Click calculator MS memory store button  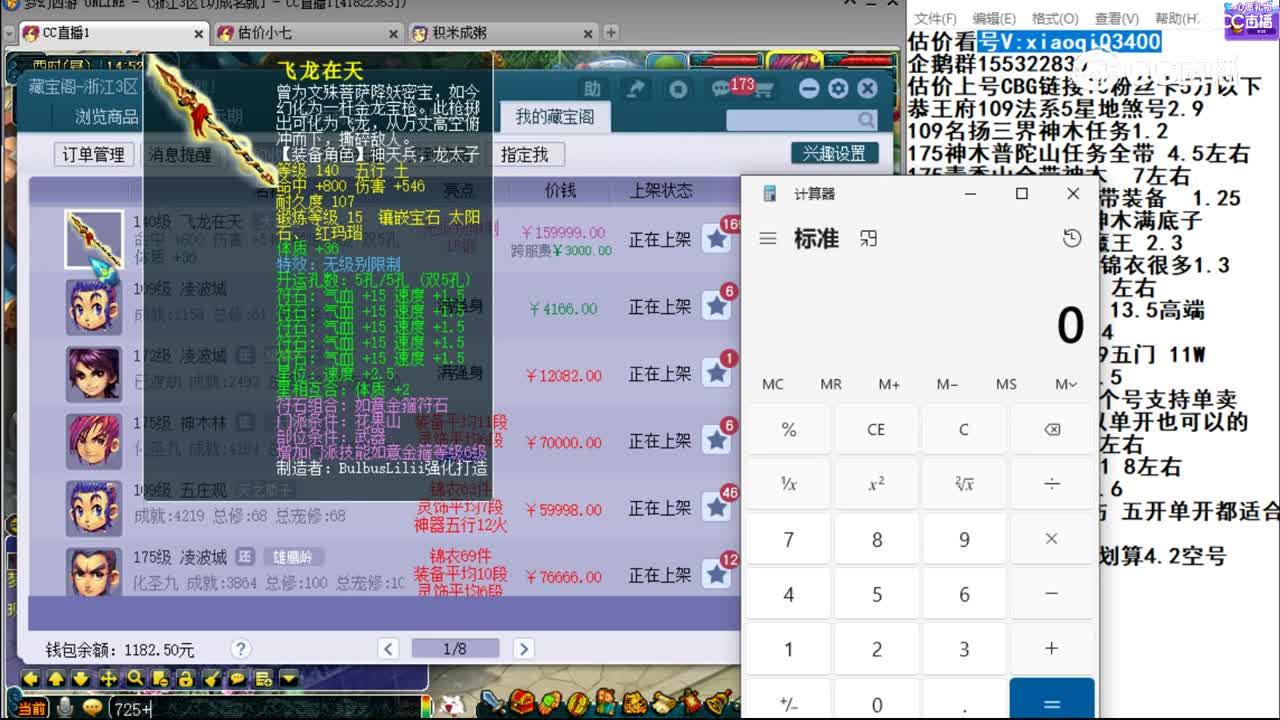(1006, 384)
